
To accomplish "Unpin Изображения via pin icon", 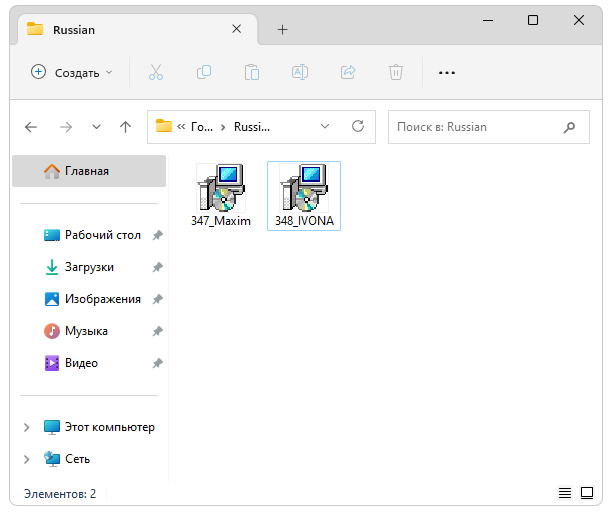I will (x=157, y=299).
